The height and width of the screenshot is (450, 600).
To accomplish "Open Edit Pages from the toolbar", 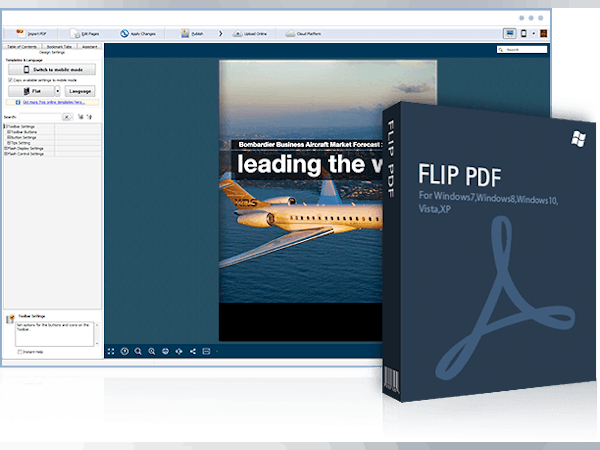I will [85, 34].
